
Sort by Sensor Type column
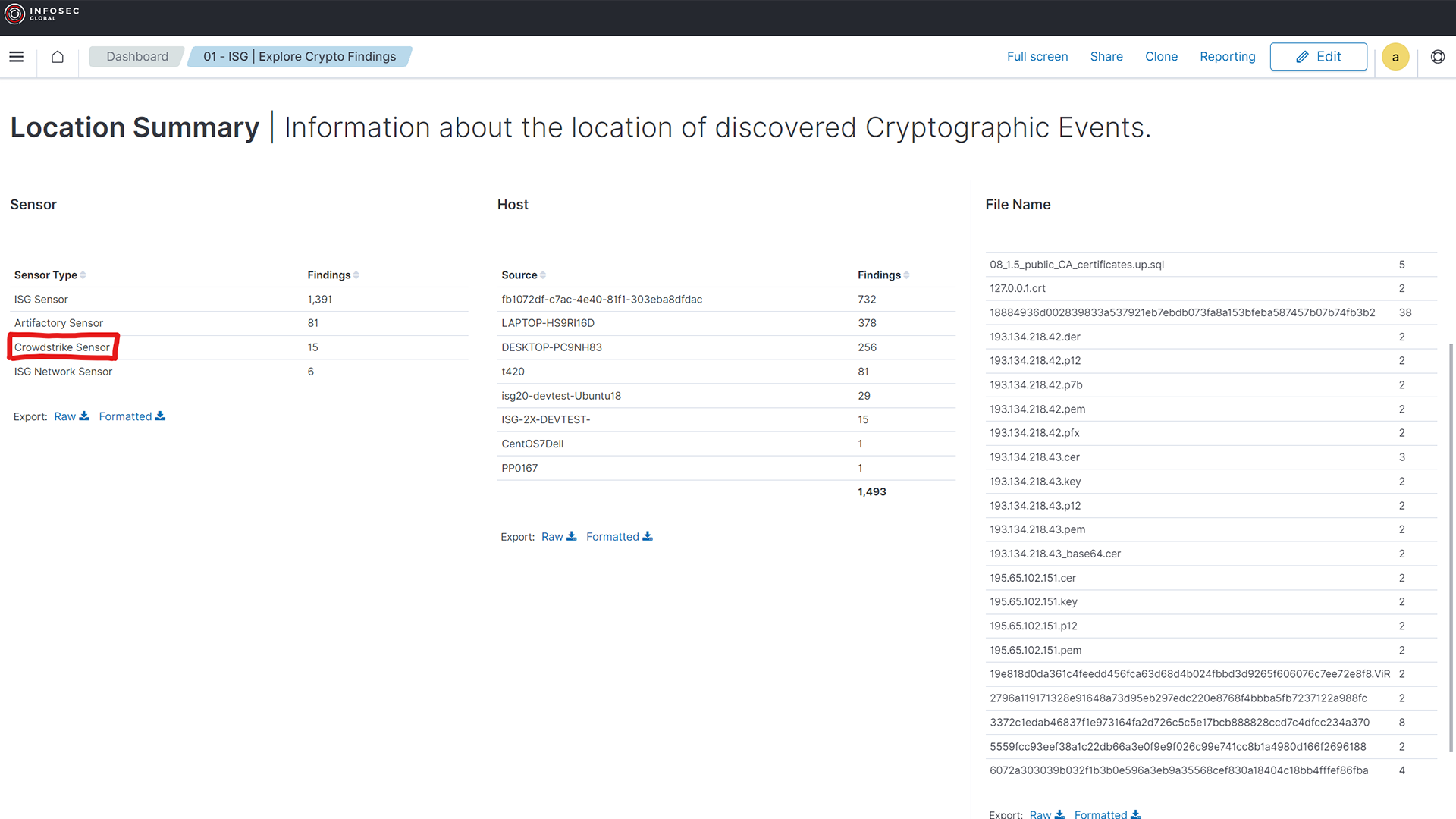pos(50,275)
